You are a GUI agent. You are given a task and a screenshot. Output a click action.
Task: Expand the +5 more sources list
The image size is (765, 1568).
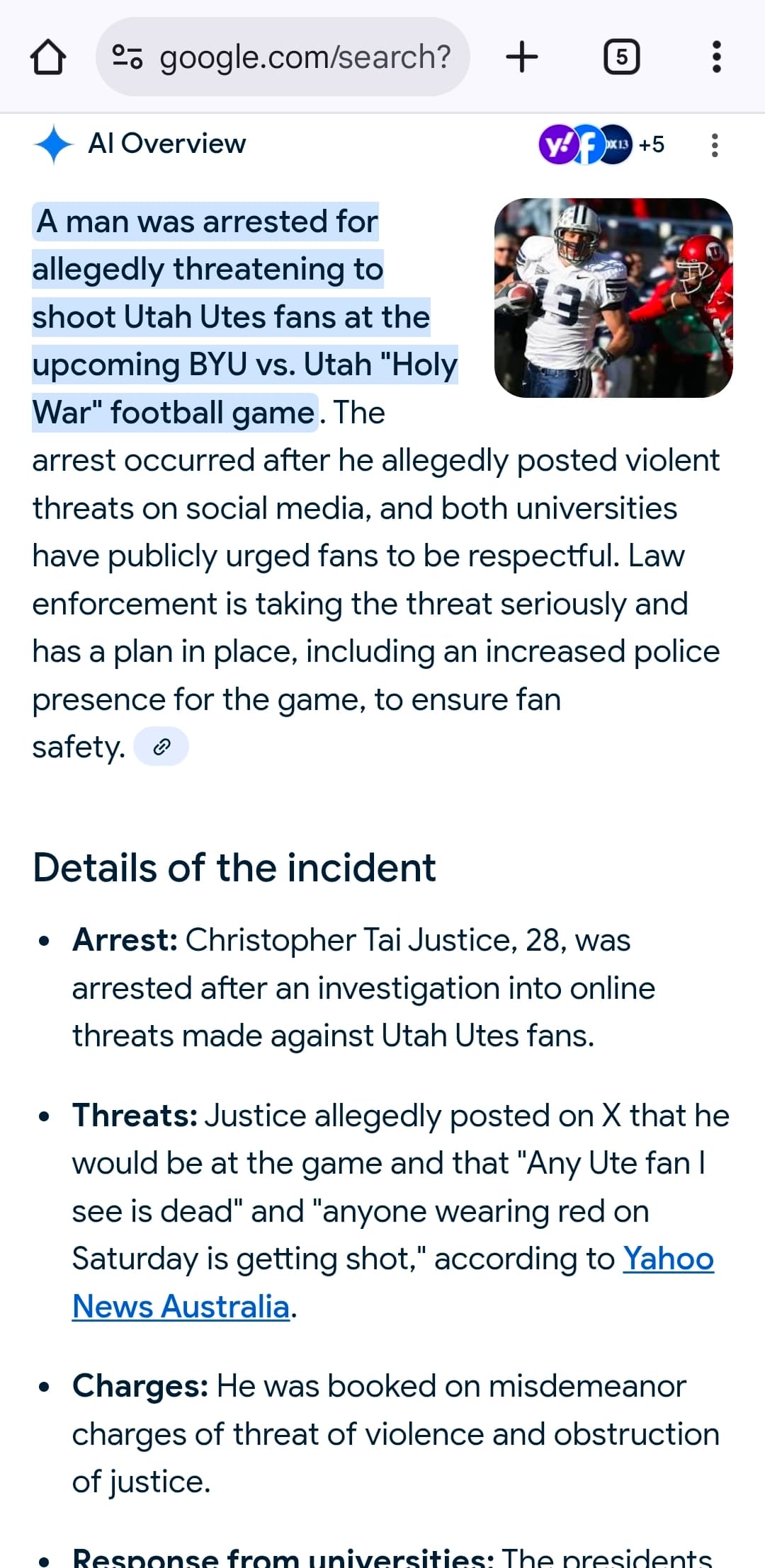(651, 144)
